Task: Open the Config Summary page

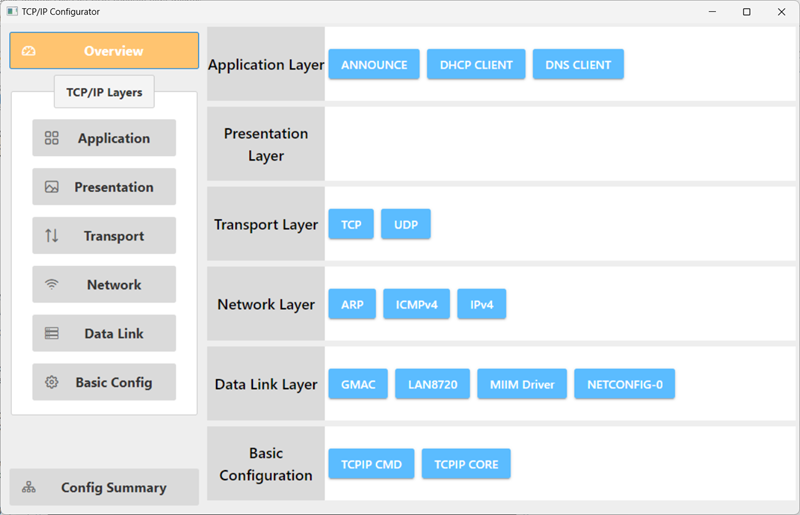Action: (x=104, y=487)
